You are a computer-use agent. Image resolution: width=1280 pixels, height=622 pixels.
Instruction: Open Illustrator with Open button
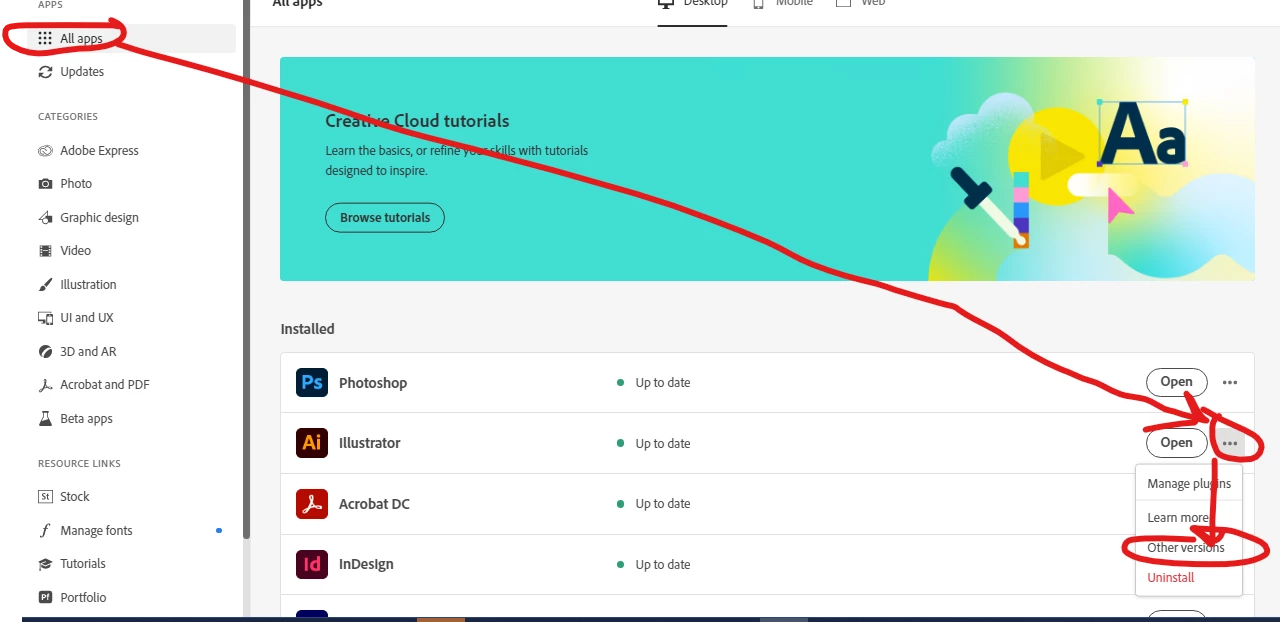tap(1177, 443)
